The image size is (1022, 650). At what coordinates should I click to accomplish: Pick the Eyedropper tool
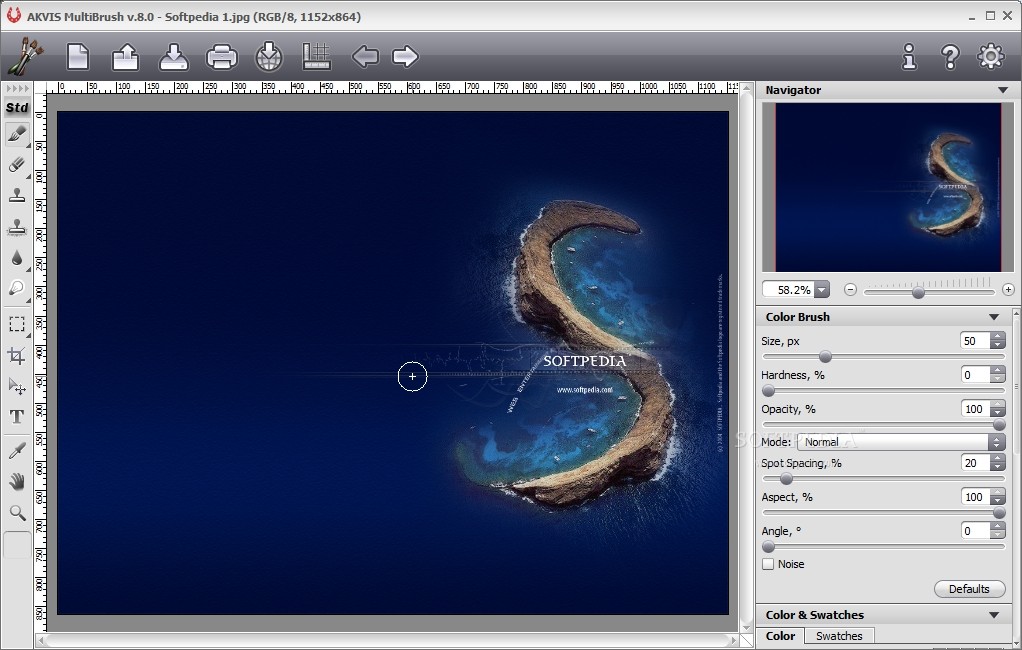coord(17,451)
